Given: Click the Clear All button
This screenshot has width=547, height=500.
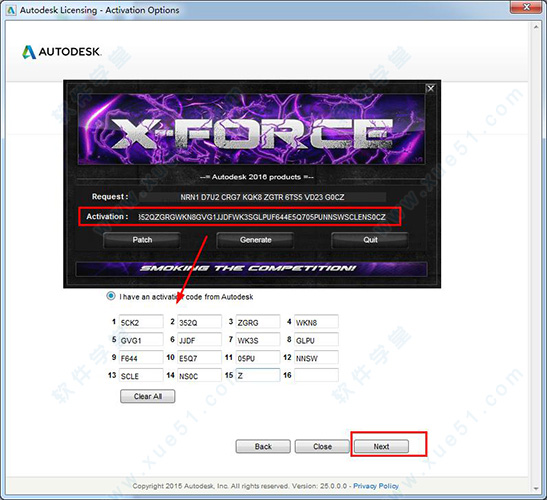Looking at the screenshot, I should (148, 396).
